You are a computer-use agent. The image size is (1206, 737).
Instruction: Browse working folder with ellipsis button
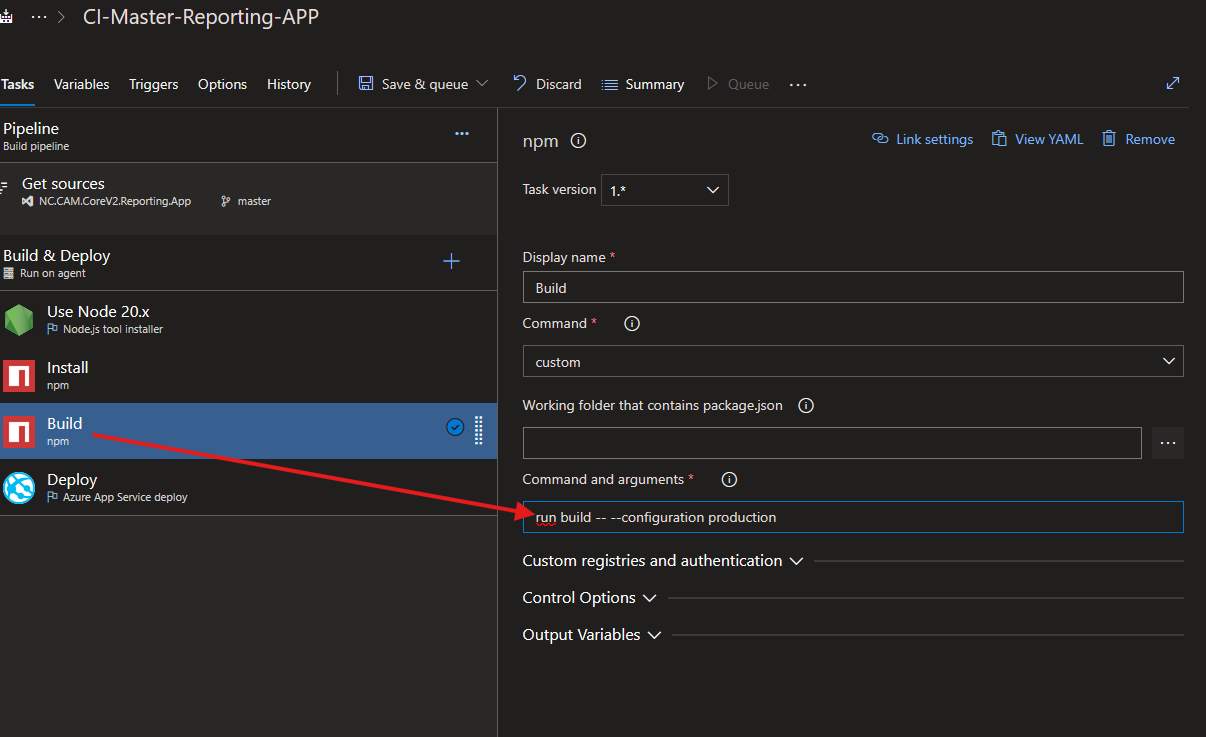1167,443
